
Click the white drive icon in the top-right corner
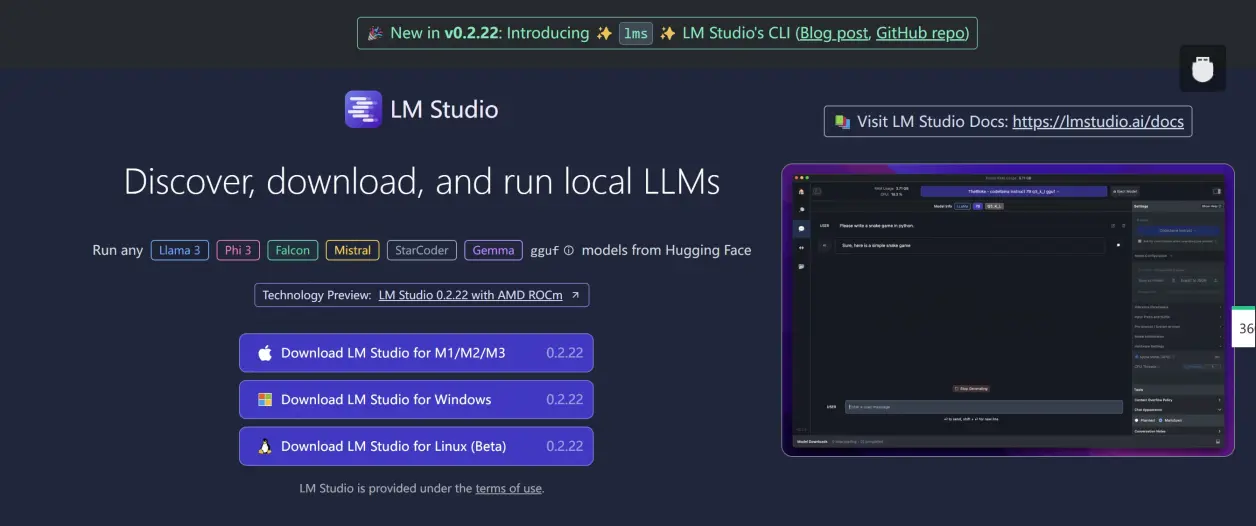point(1202,69)
